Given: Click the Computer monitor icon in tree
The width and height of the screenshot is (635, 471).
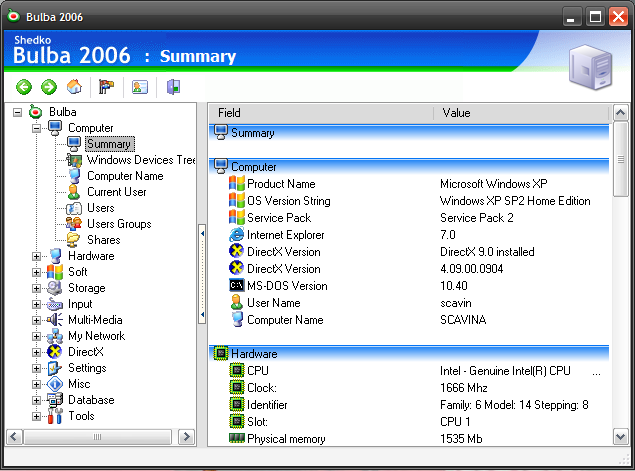Looking at the screenshot, I should click(x=55, y=128).
